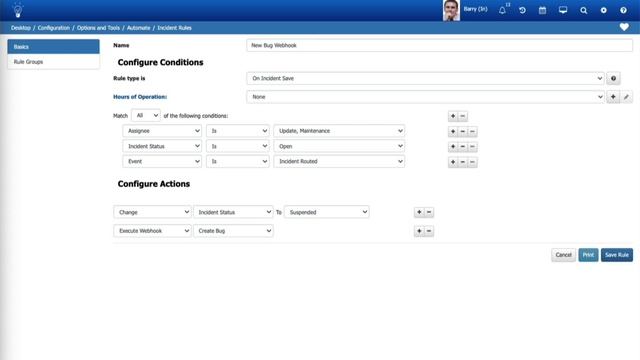
Task: Click the lightbulb logo icon
Action: [18, 10]
